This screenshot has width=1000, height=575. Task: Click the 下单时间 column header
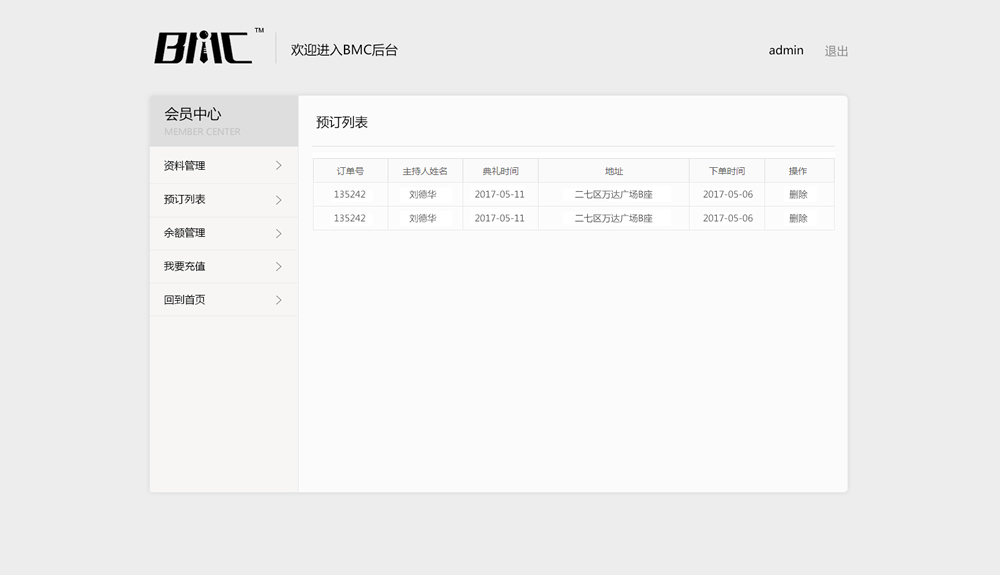point(727,171)
